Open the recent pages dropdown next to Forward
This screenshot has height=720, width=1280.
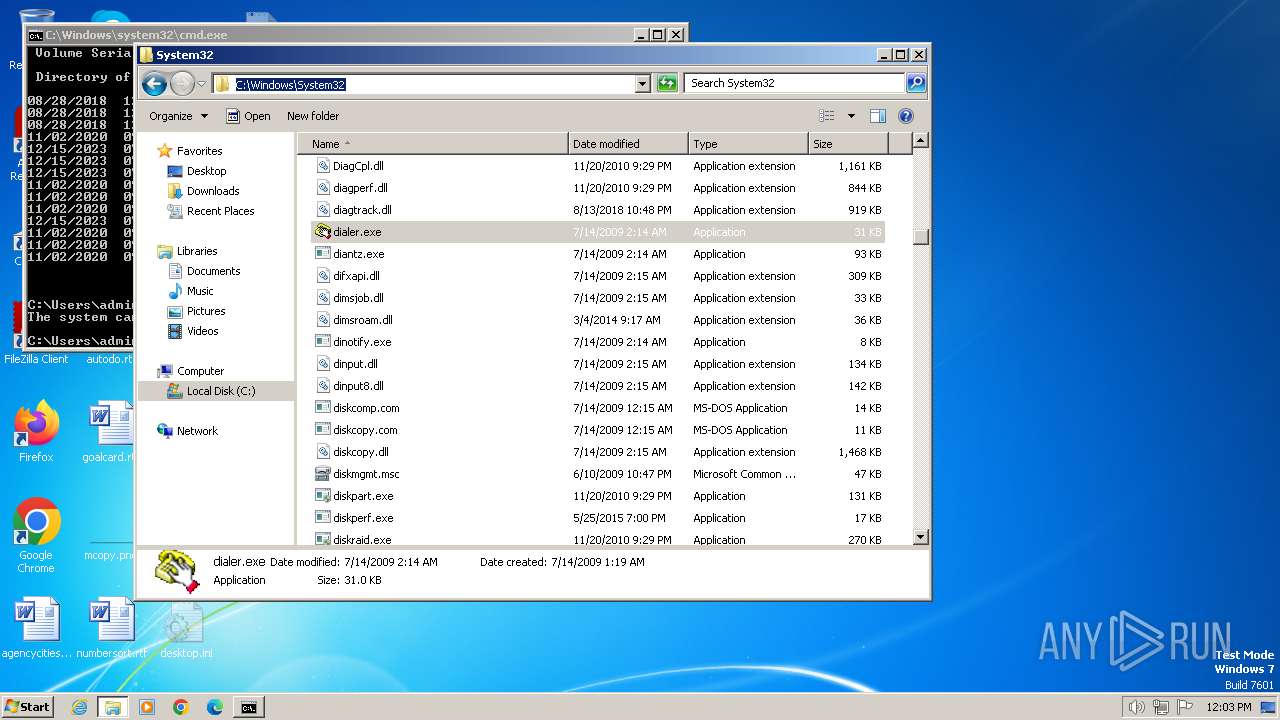[202, 84]
